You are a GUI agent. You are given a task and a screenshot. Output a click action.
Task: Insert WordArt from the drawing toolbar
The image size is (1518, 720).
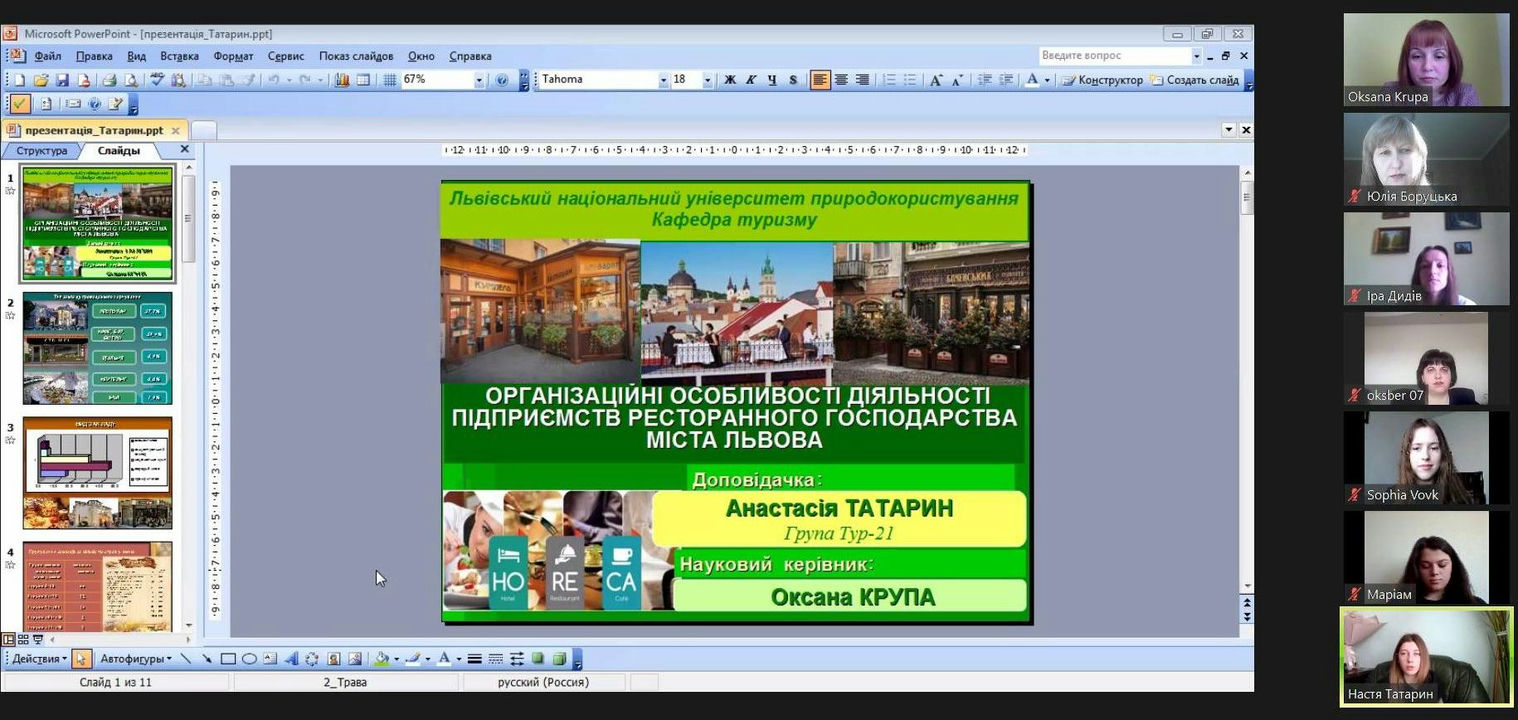(x=291, y=659)
